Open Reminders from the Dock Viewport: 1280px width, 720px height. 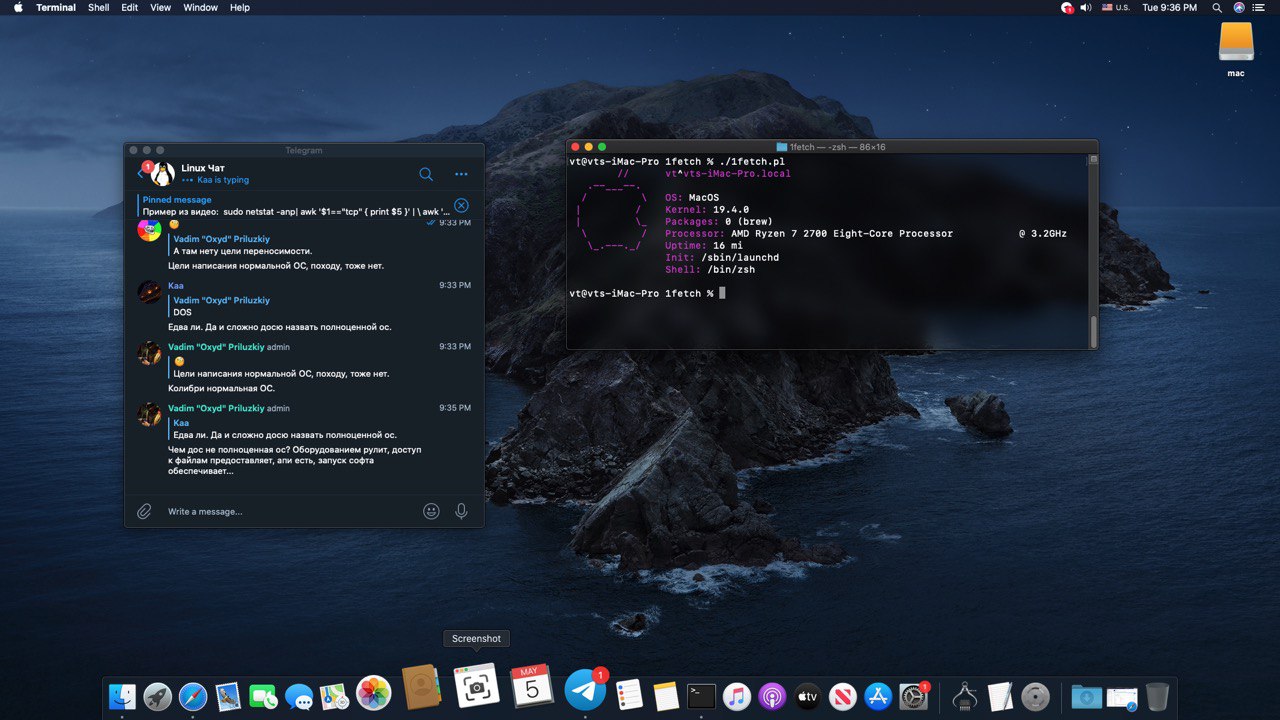click(629, 696)
